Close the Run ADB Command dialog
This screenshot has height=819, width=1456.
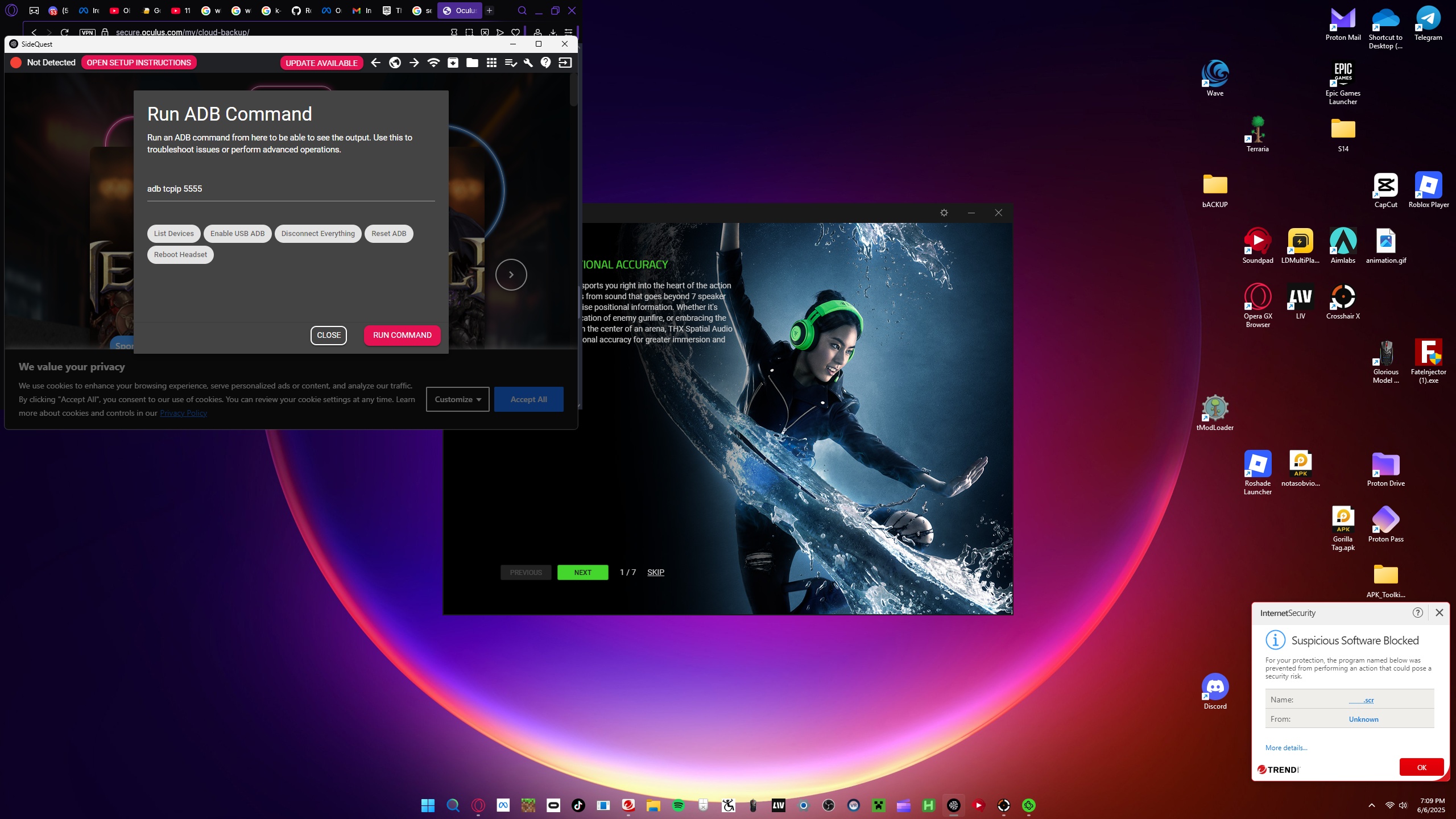[x=329, y=335]
